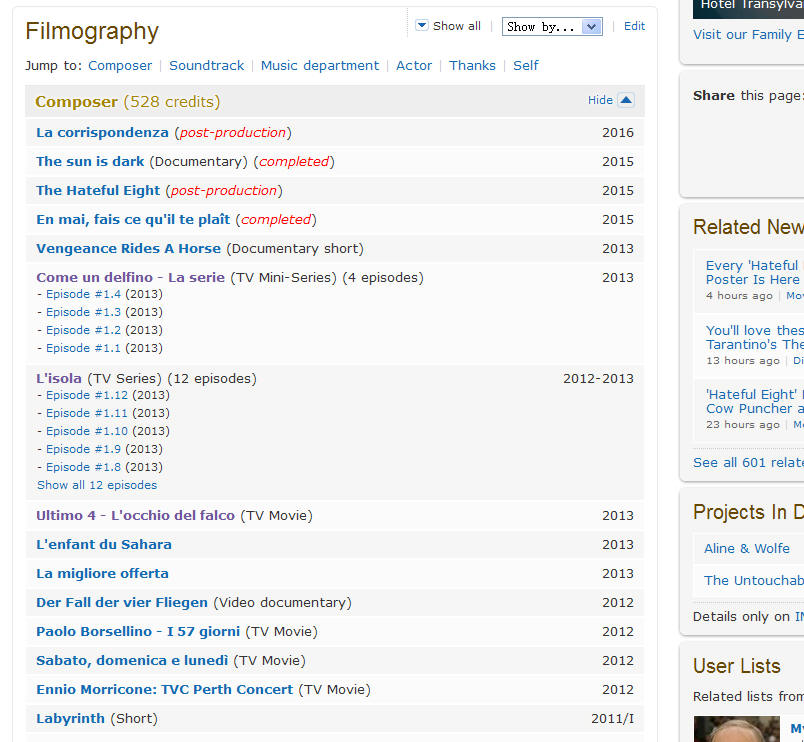The width and height of the screenshot is (804, 742).
Task: Open L'isola Episode #1.9
Action: 83,449
